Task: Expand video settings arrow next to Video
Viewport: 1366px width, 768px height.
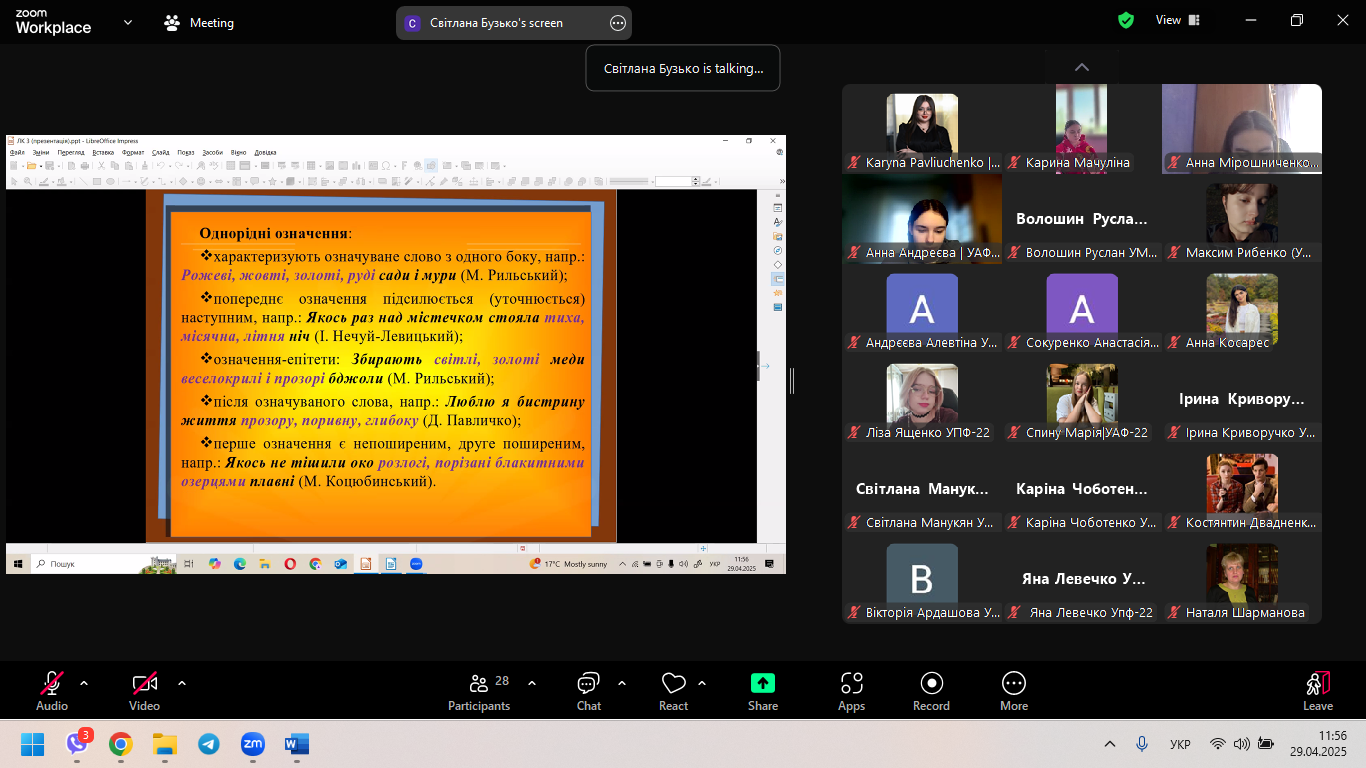Action: (x=182, y=683)
